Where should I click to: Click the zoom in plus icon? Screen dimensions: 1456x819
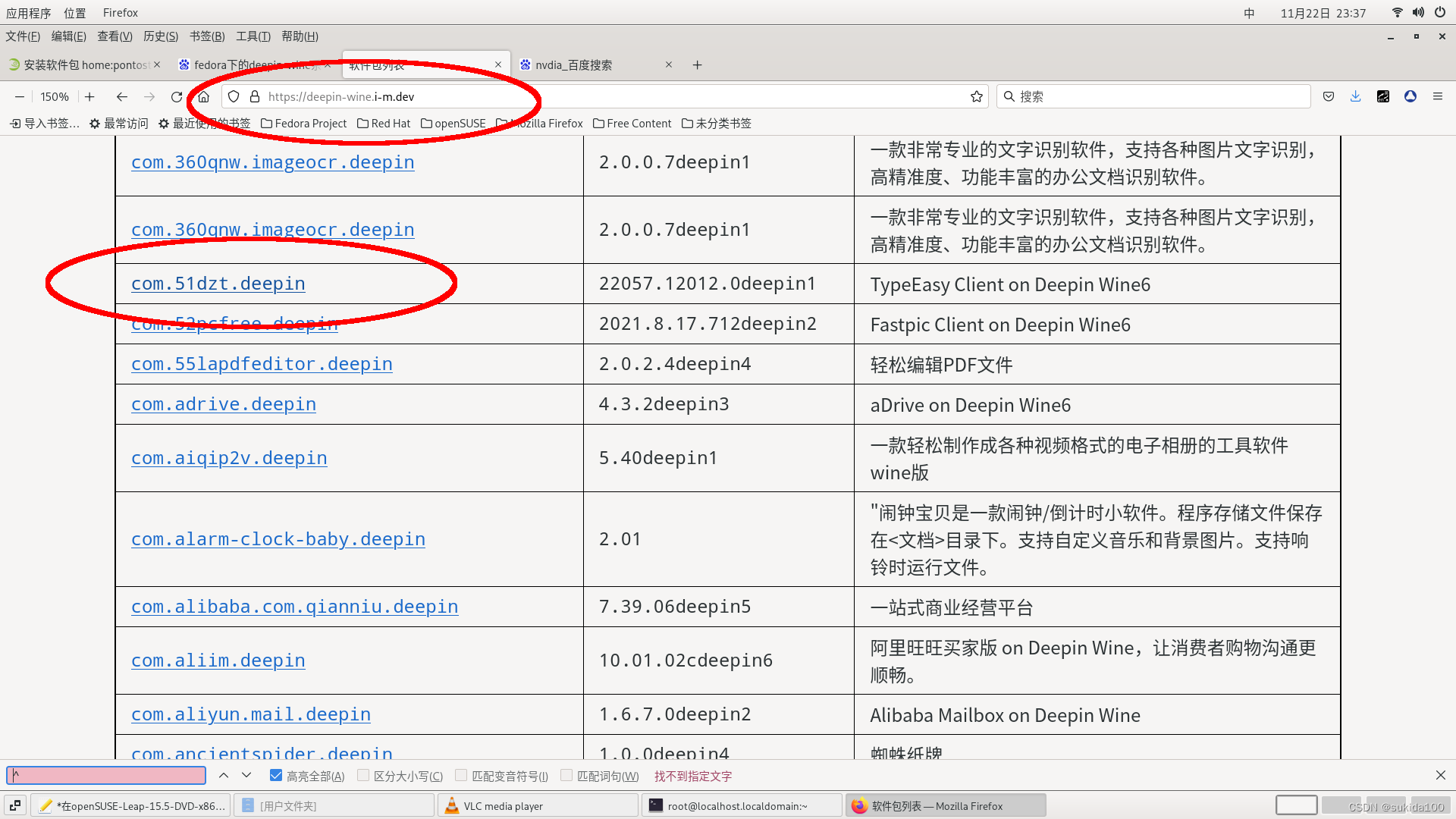click(89, 97)
